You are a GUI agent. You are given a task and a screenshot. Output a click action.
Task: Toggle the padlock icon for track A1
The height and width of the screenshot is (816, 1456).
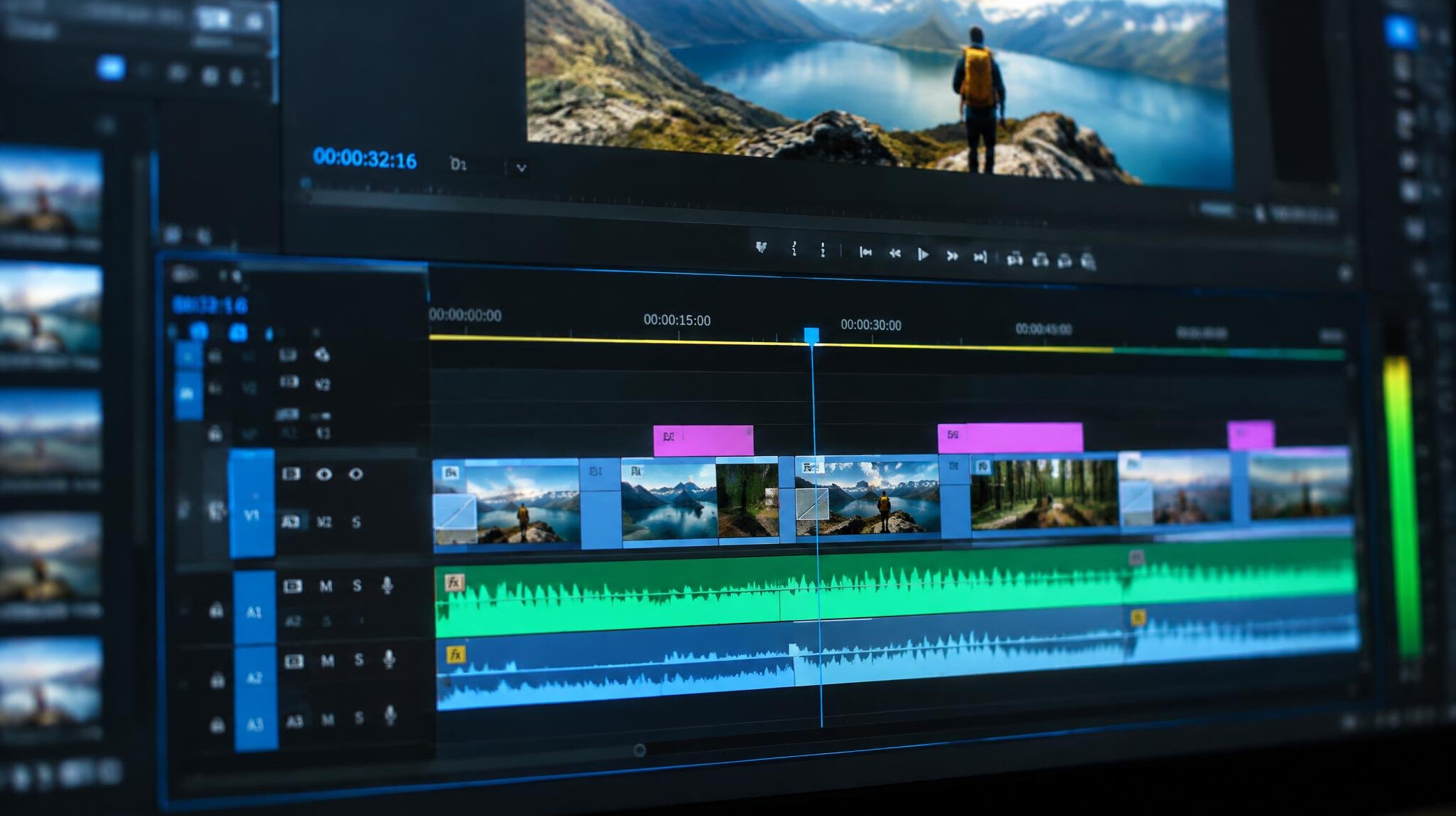point(216,610)
